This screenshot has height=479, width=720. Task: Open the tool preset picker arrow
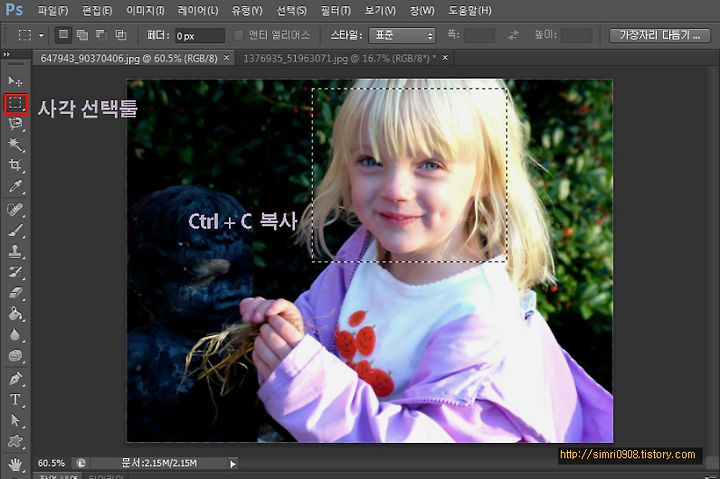[x=41, y=35]
